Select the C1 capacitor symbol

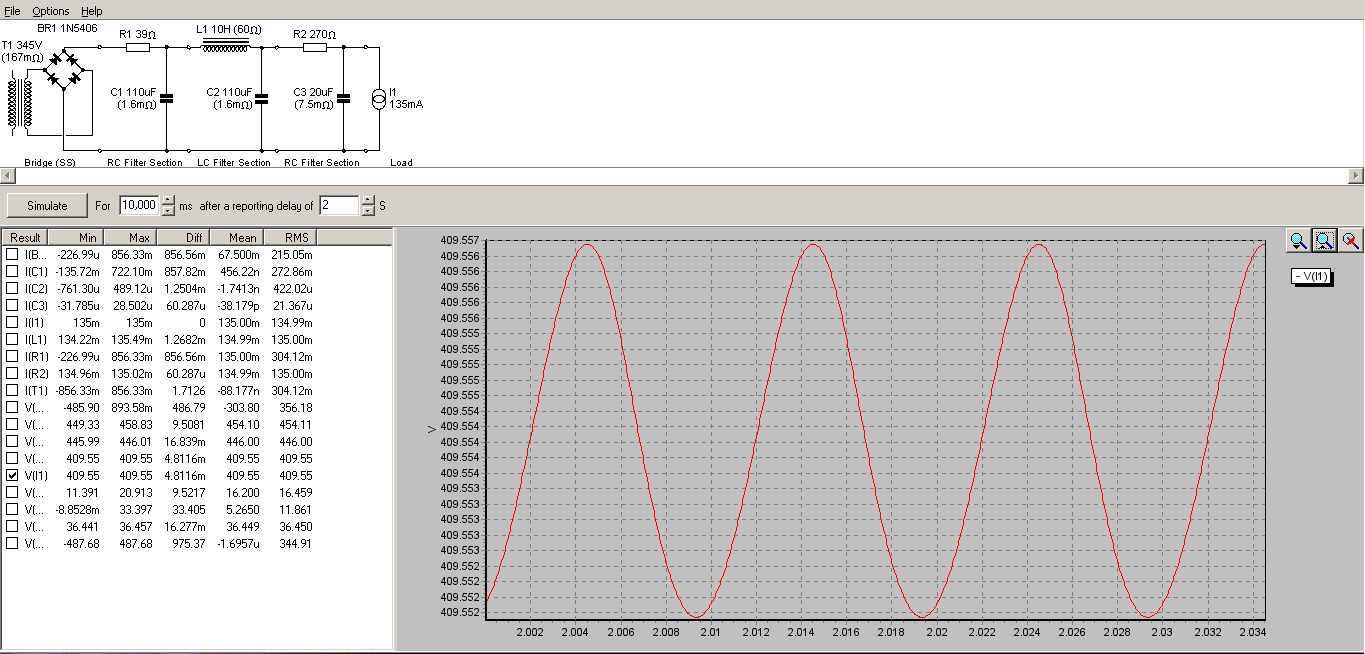click(166, 98)
